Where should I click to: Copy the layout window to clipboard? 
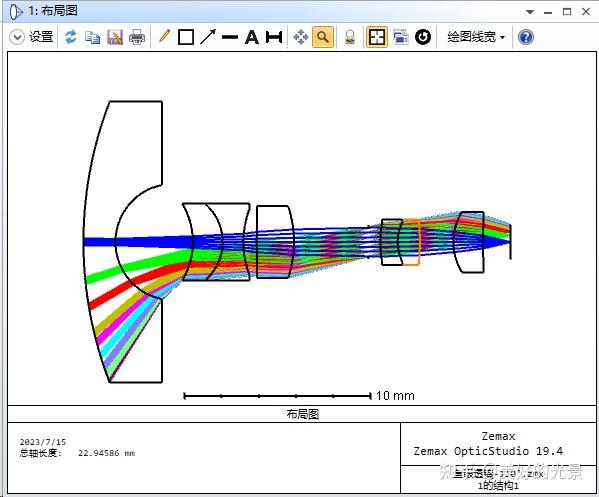(92, 37)
